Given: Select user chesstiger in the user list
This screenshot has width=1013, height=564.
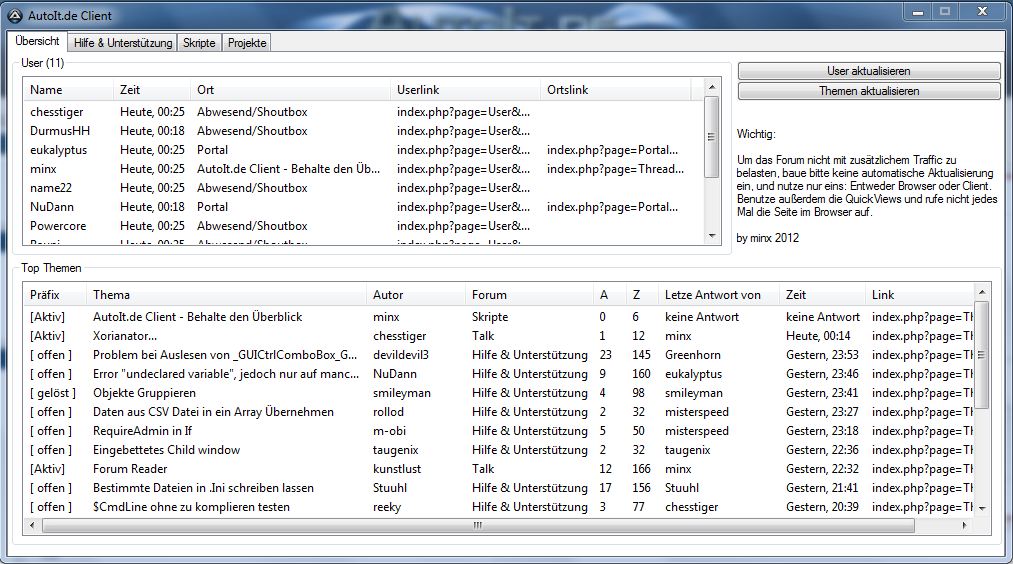Looking at the screenshot, I should 58,112.
